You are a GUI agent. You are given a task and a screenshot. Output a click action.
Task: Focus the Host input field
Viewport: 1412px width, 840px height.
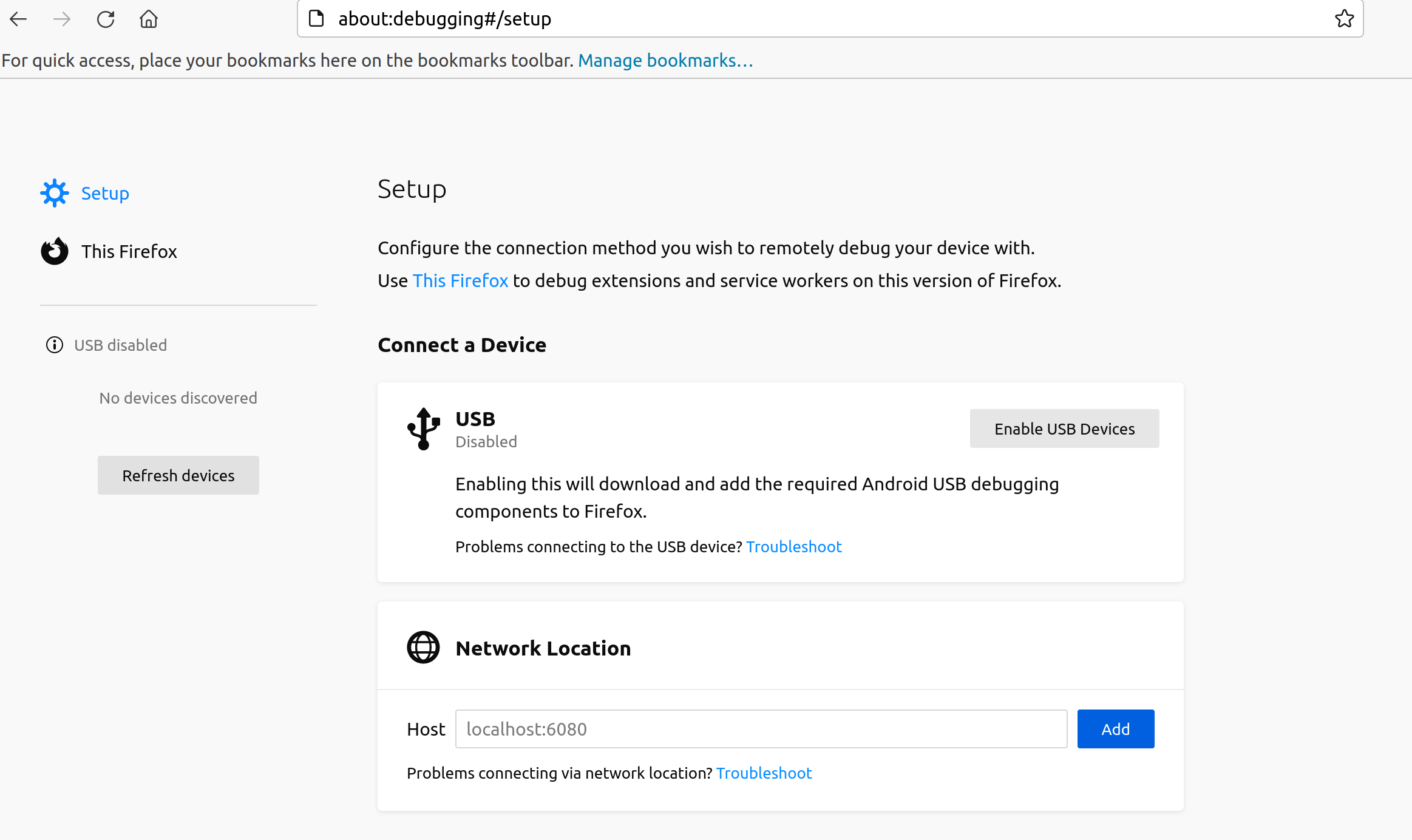761,729
